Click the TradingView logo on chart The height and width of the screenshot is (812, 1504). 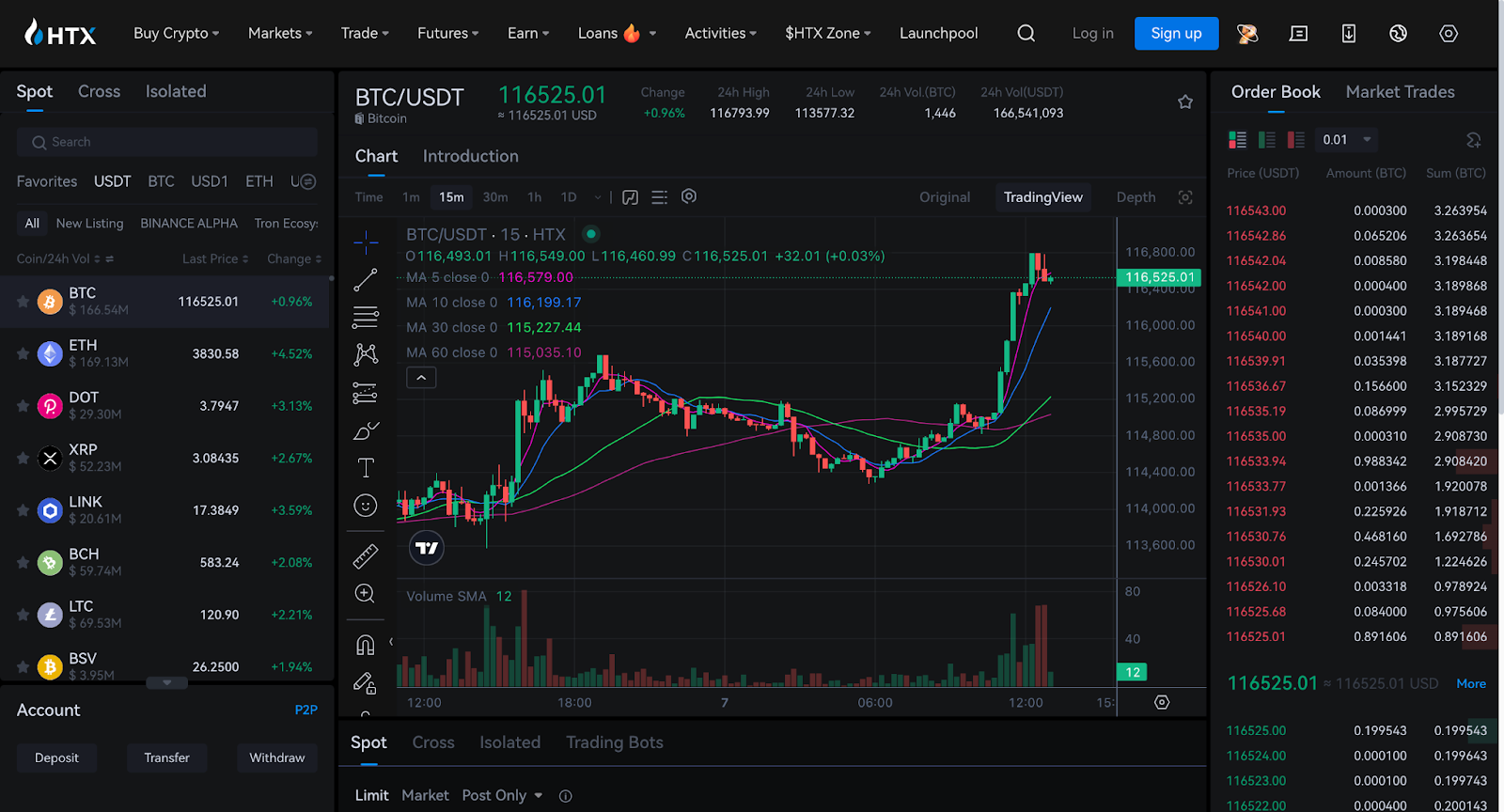(427, 548)
